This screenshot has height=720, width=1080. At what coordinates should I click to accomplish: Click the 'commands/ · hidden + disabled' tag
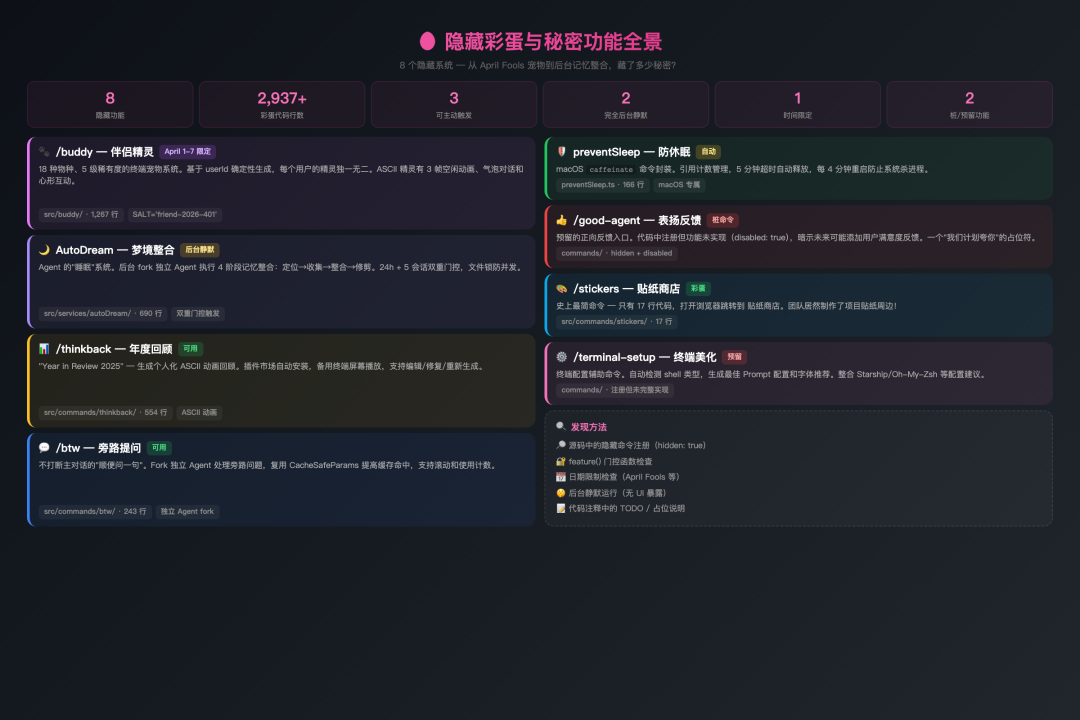coord(616,253)
